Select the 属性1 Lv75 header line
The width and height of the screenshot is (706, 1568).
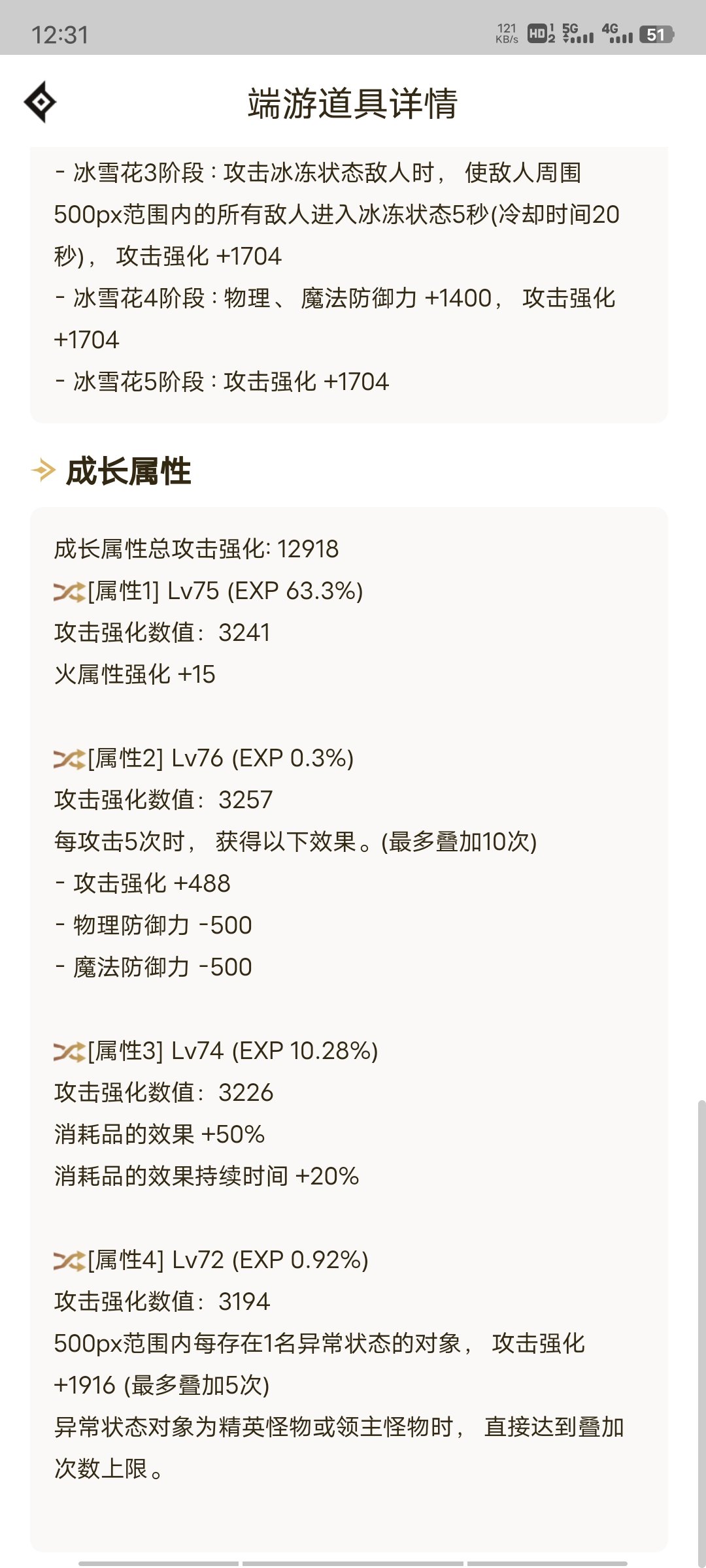tap(209, 591)
